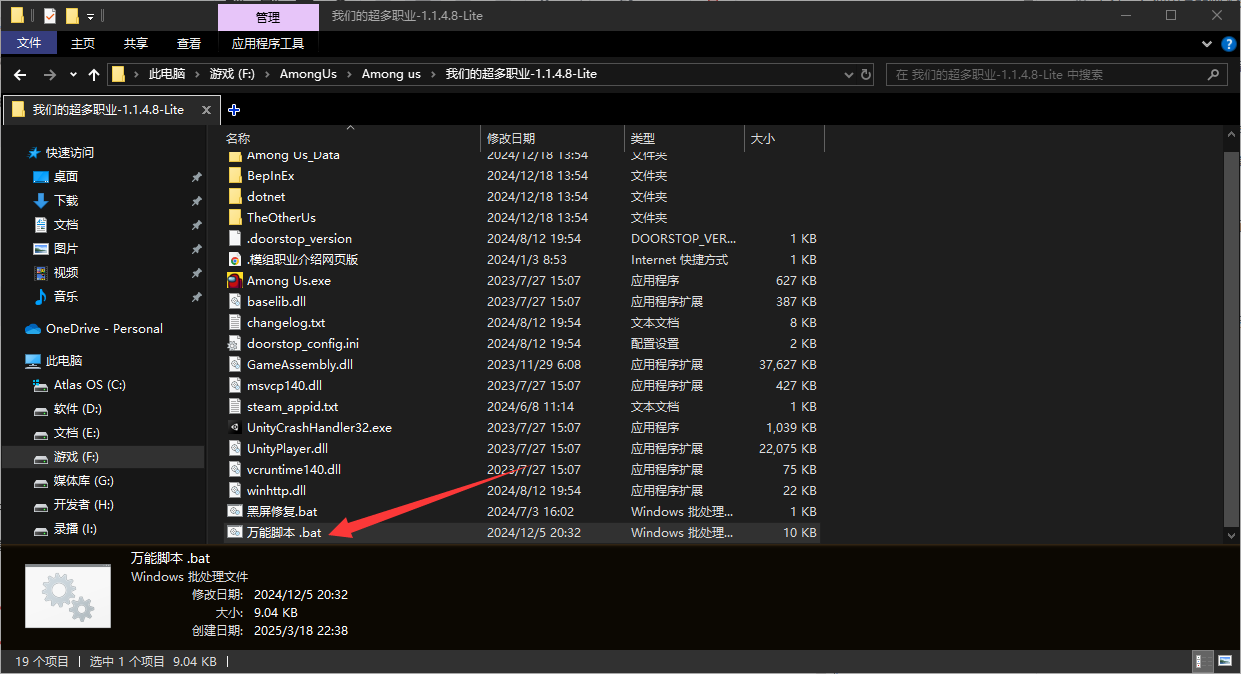The width and height of the screenshot is (1241, 674).
Task: Open 图片 in quick access
Action: 66,249
